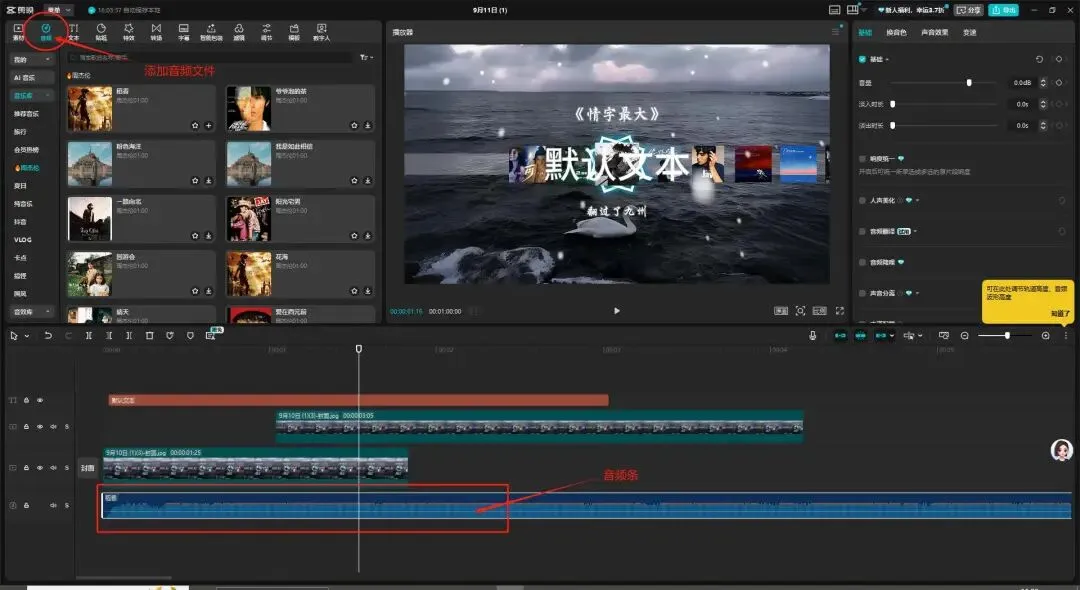Click the 导出 export button
The image size is (1080, 590).
pos(1003,10)
